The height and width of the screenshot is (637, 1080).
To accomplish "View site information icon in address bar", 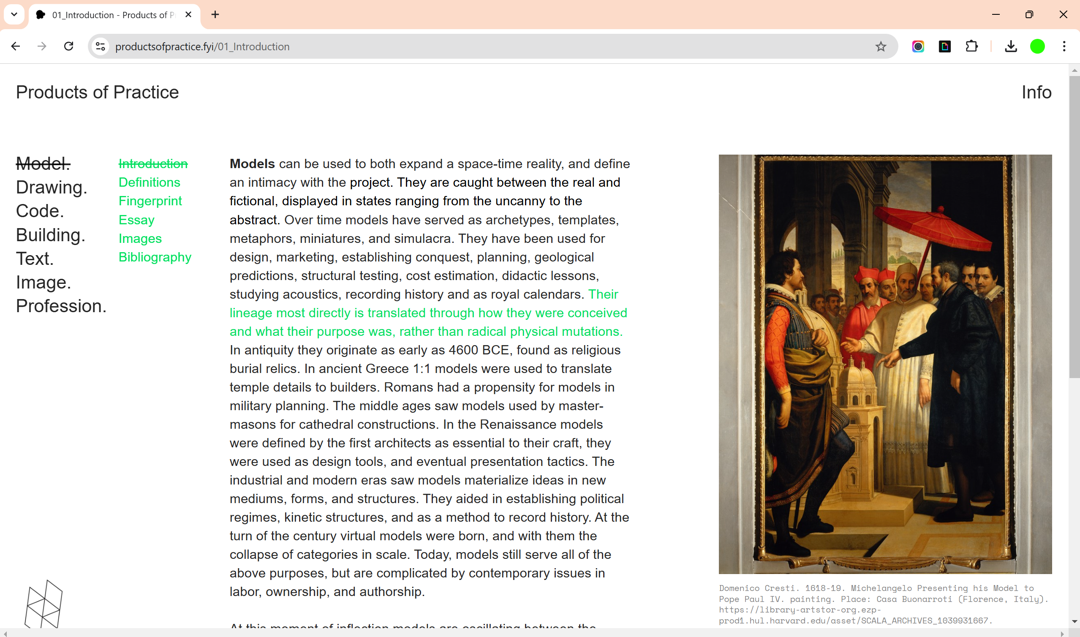I will click(x=100, y=46).
